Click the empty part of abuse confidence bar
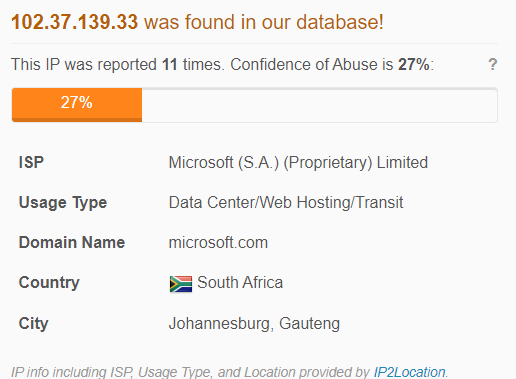 pyautogui.click(x=319, y=105)
